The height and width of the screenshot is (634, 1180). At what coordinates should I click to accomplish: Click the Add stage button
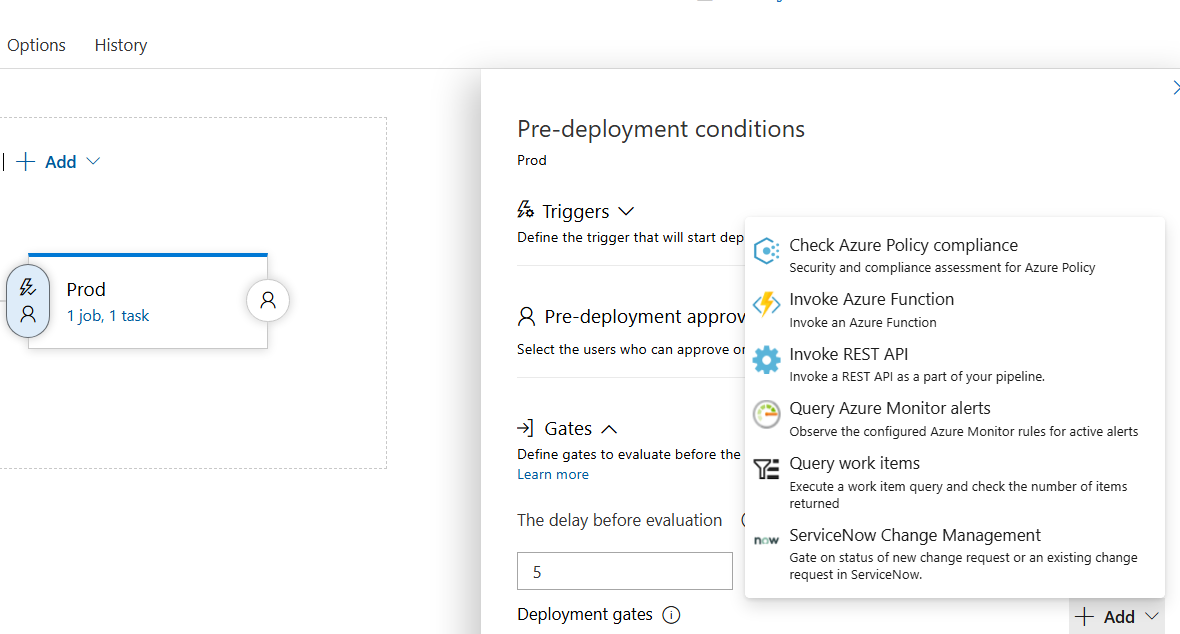point(47,162)
